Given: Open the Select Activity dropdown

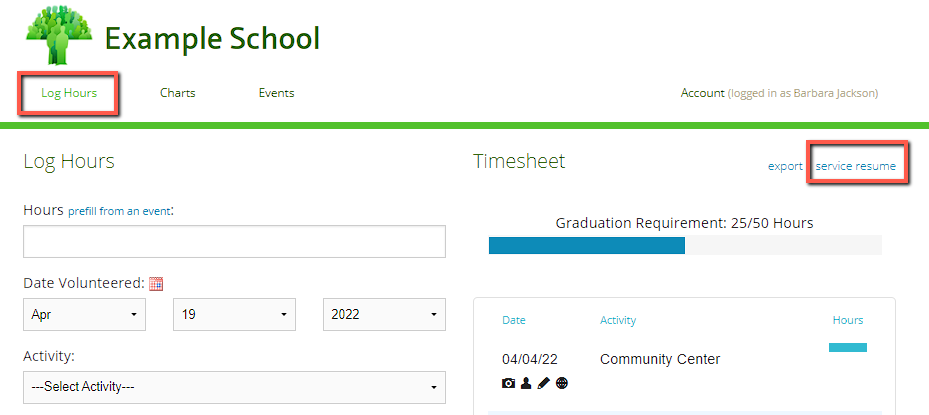Looking at the screenshot, I should point(234,387).
